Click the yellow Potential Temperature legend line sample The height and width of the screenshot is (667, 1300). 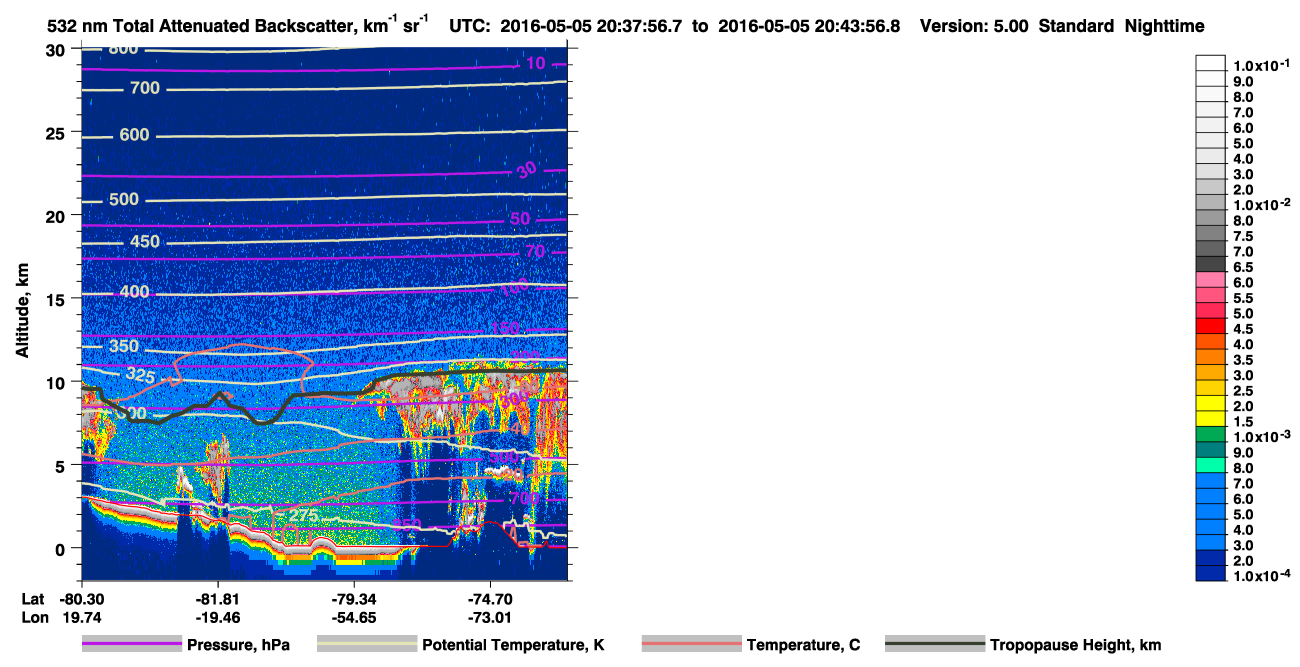367,645
